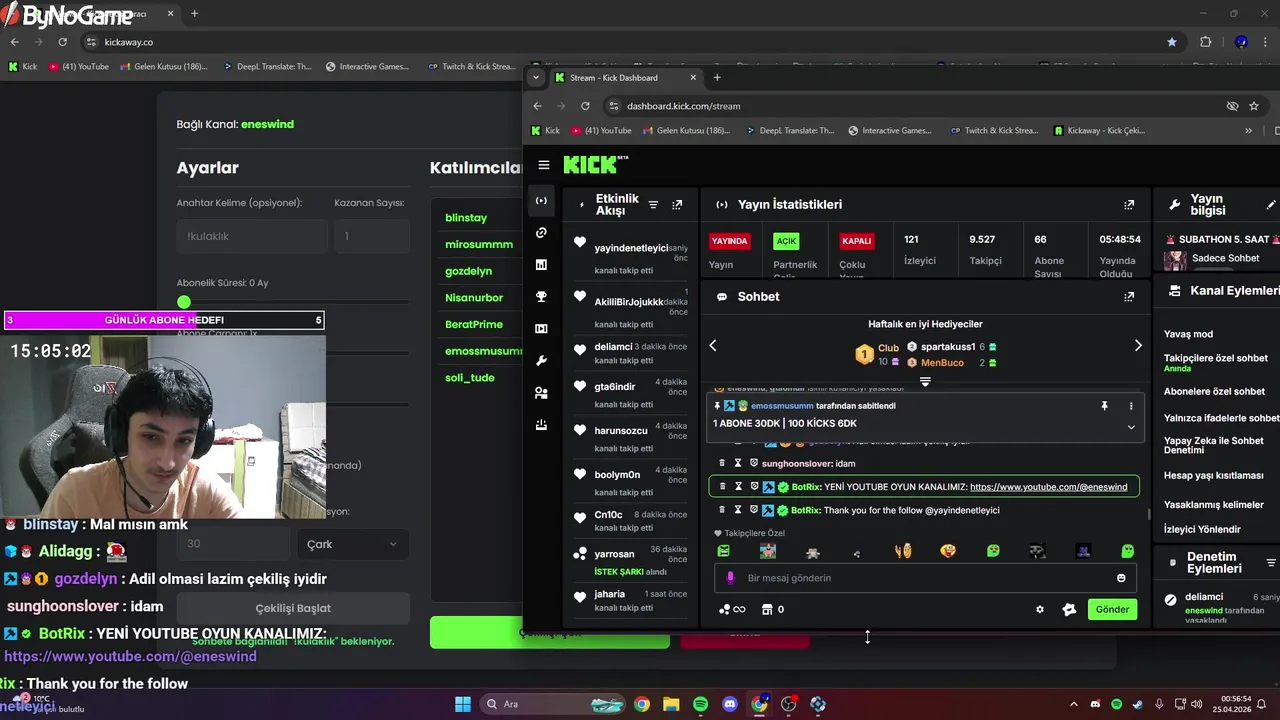Open the community users sidebar icon

coord(541,393)
